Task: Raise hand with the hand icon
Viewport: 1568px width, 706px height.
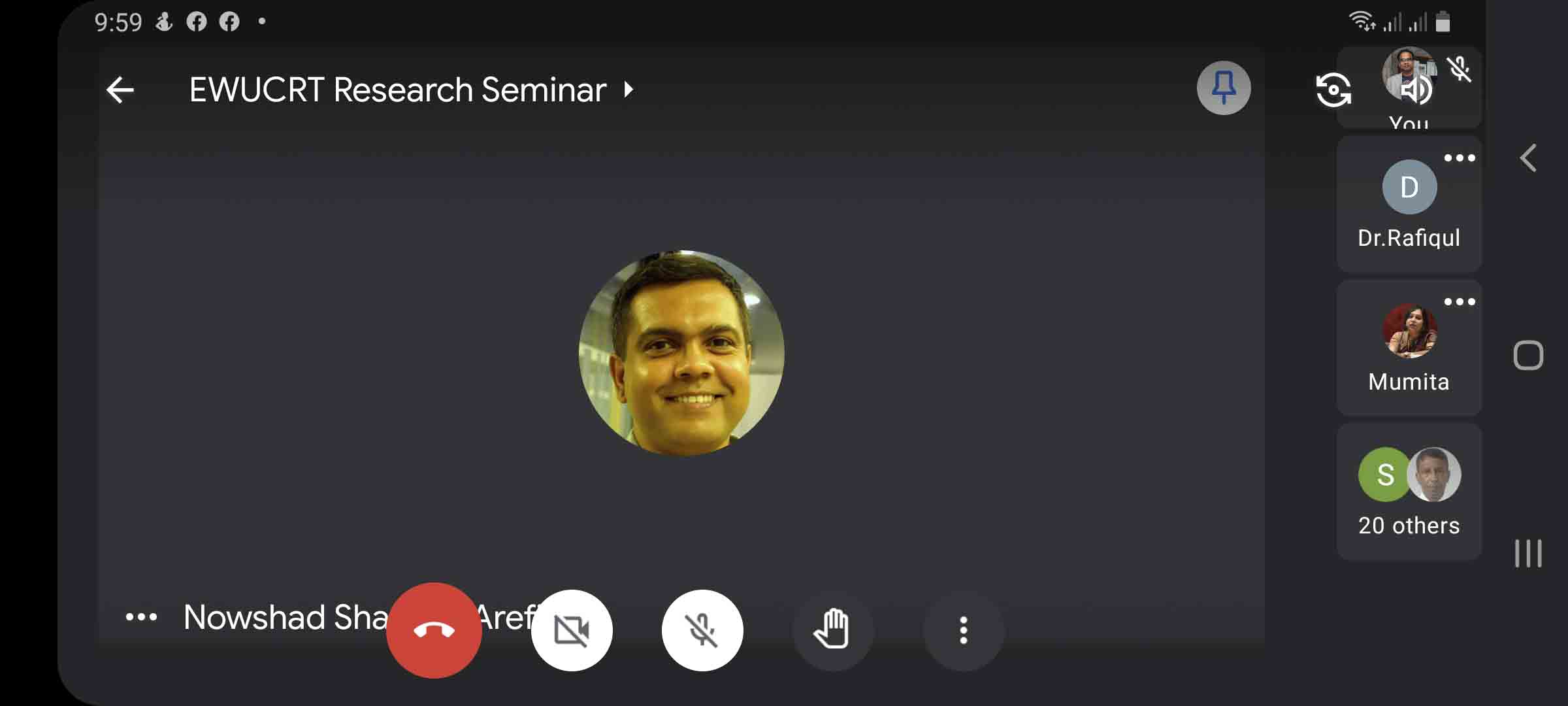Action: point(832,630)
